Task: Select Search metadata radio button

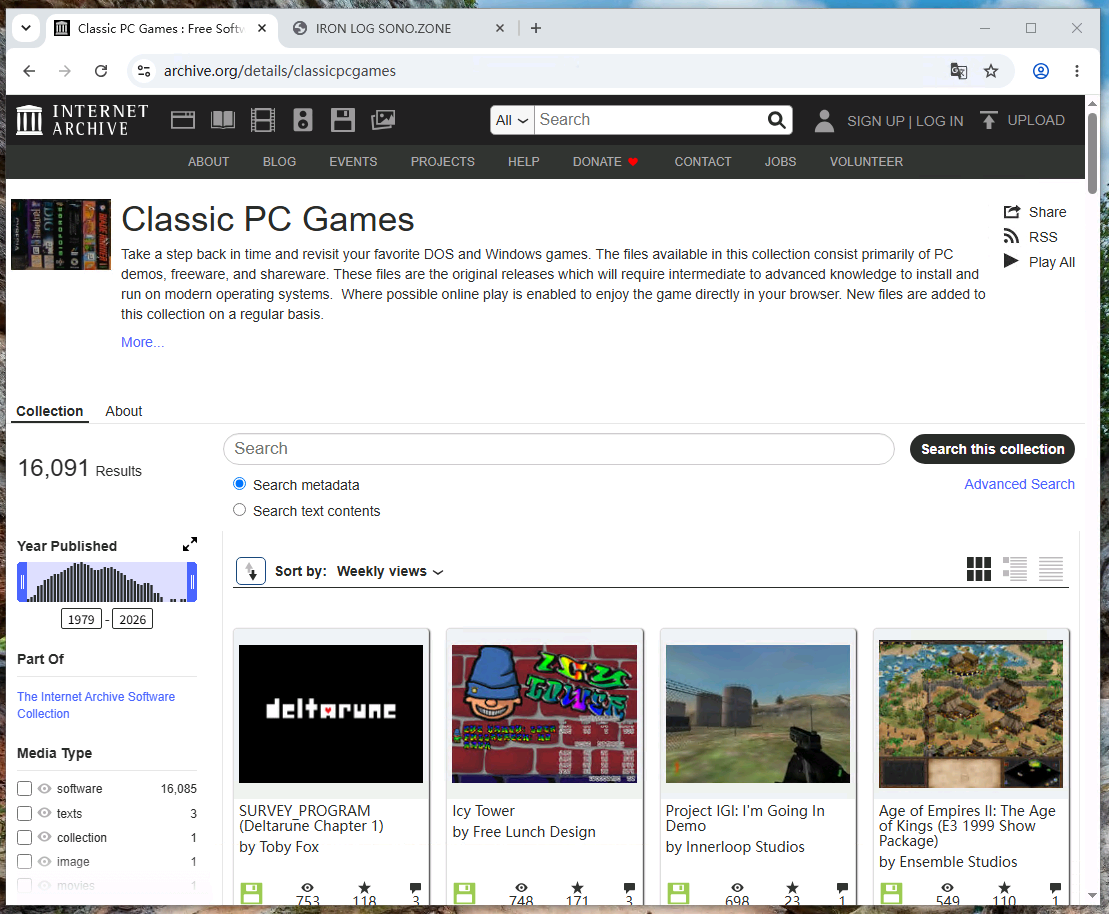Action: tap(240, 484)
